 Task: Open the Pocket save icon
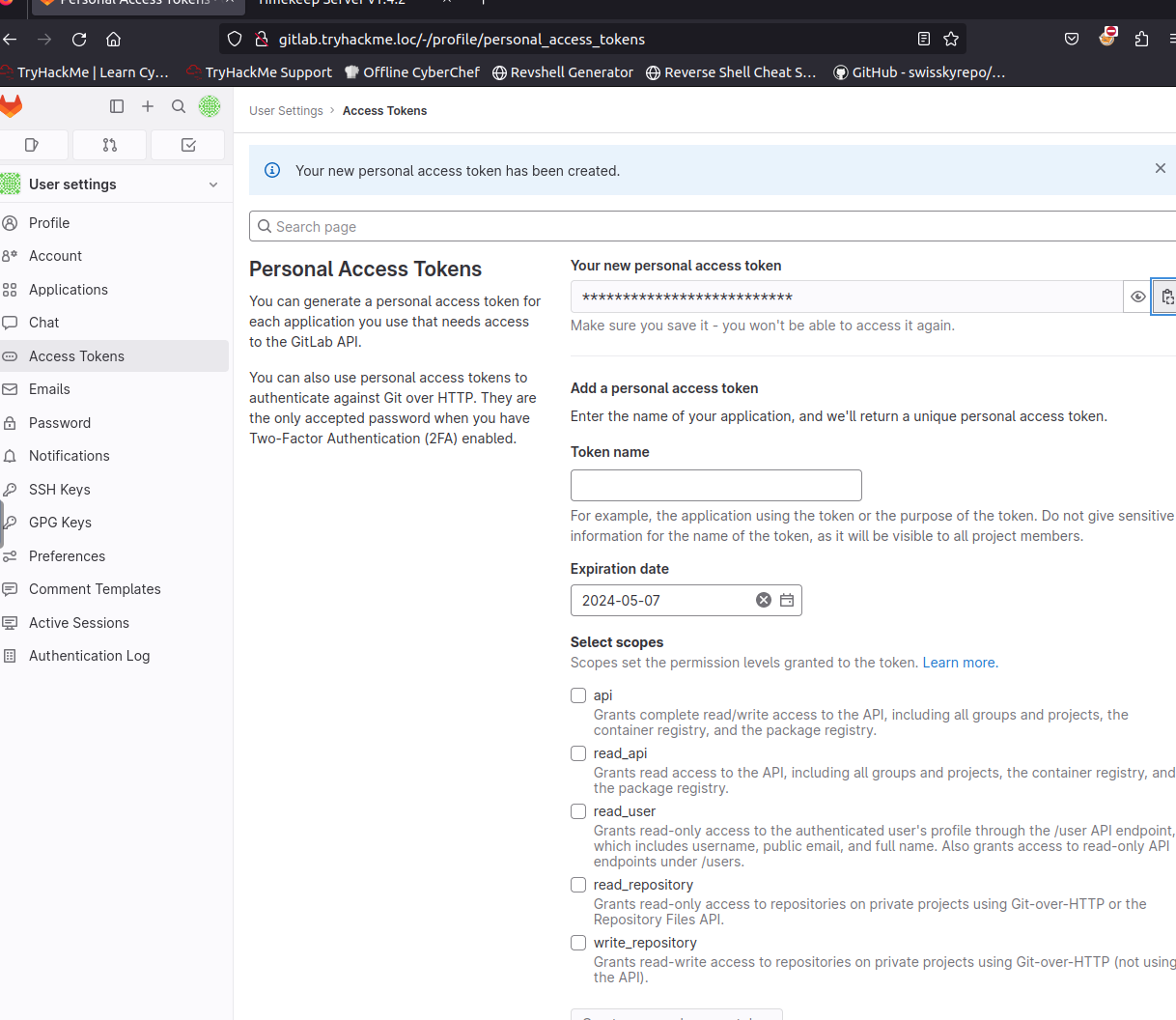click(x=1072, y=39)
